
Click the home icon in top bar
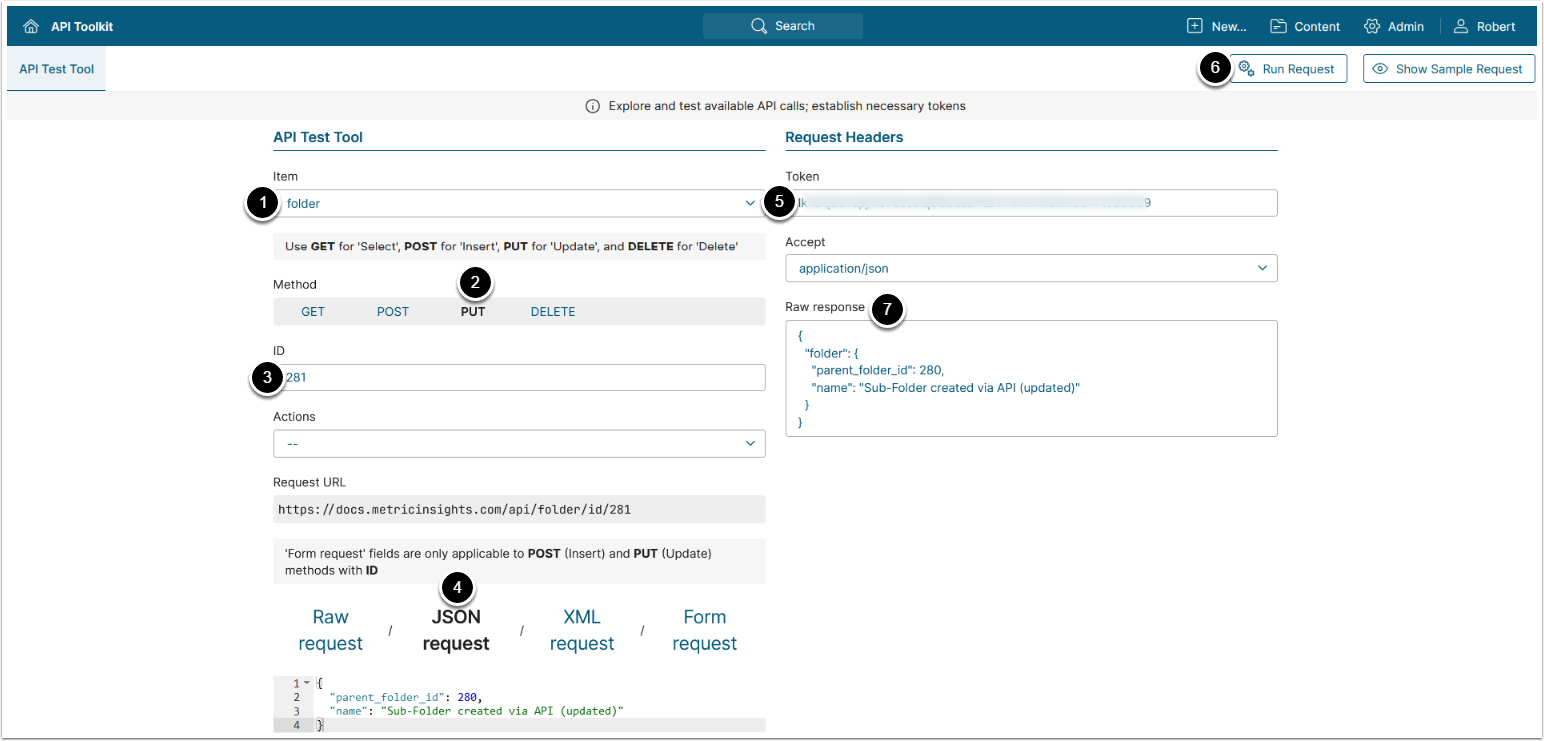click(31, 26)
